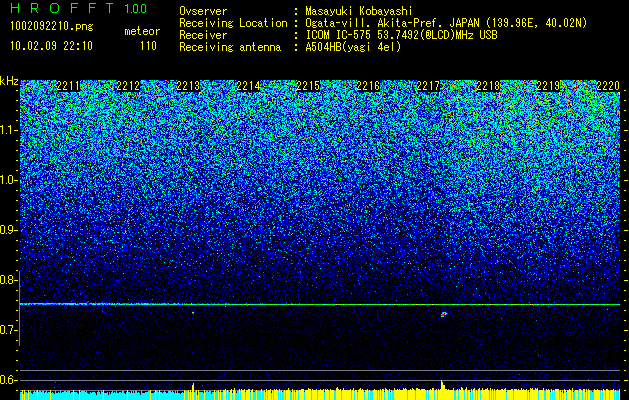This screenshot has width=629, height=400.
Task: Click the date stamp 10.02.09 22:10
Action: pos(51,46)
